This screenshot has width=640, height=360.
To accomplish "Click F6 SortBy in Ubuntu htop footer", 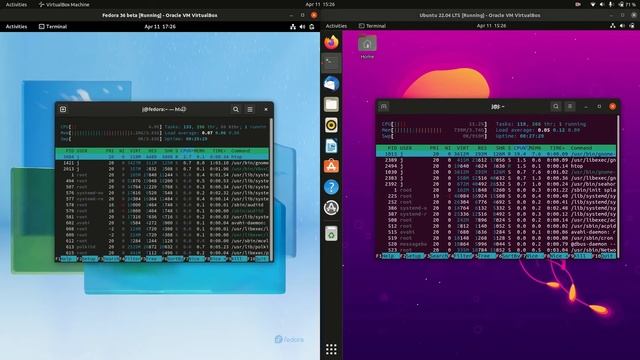I will [509, 256].
